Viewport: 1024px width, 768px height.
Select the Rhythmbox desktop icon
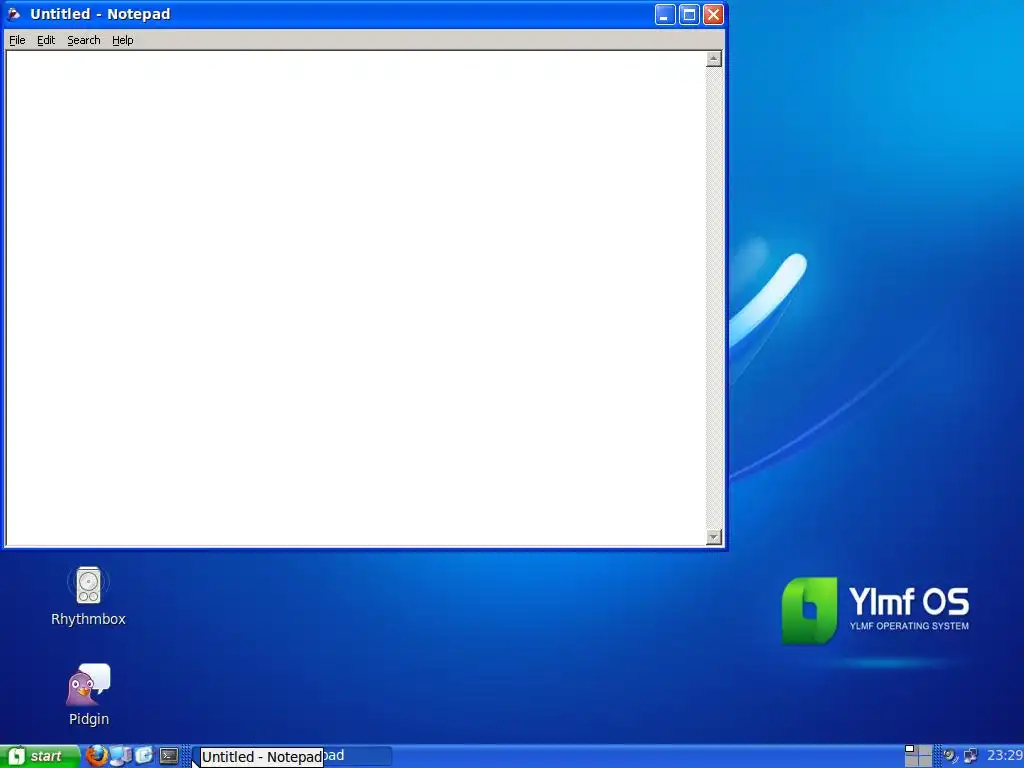(x=88, y=596)
